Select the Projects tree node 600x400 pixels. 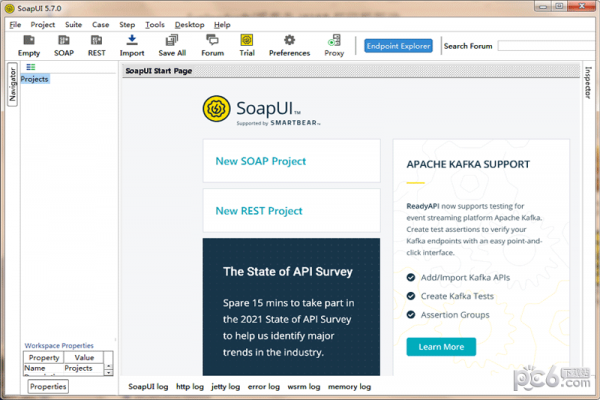click(34, 79)
